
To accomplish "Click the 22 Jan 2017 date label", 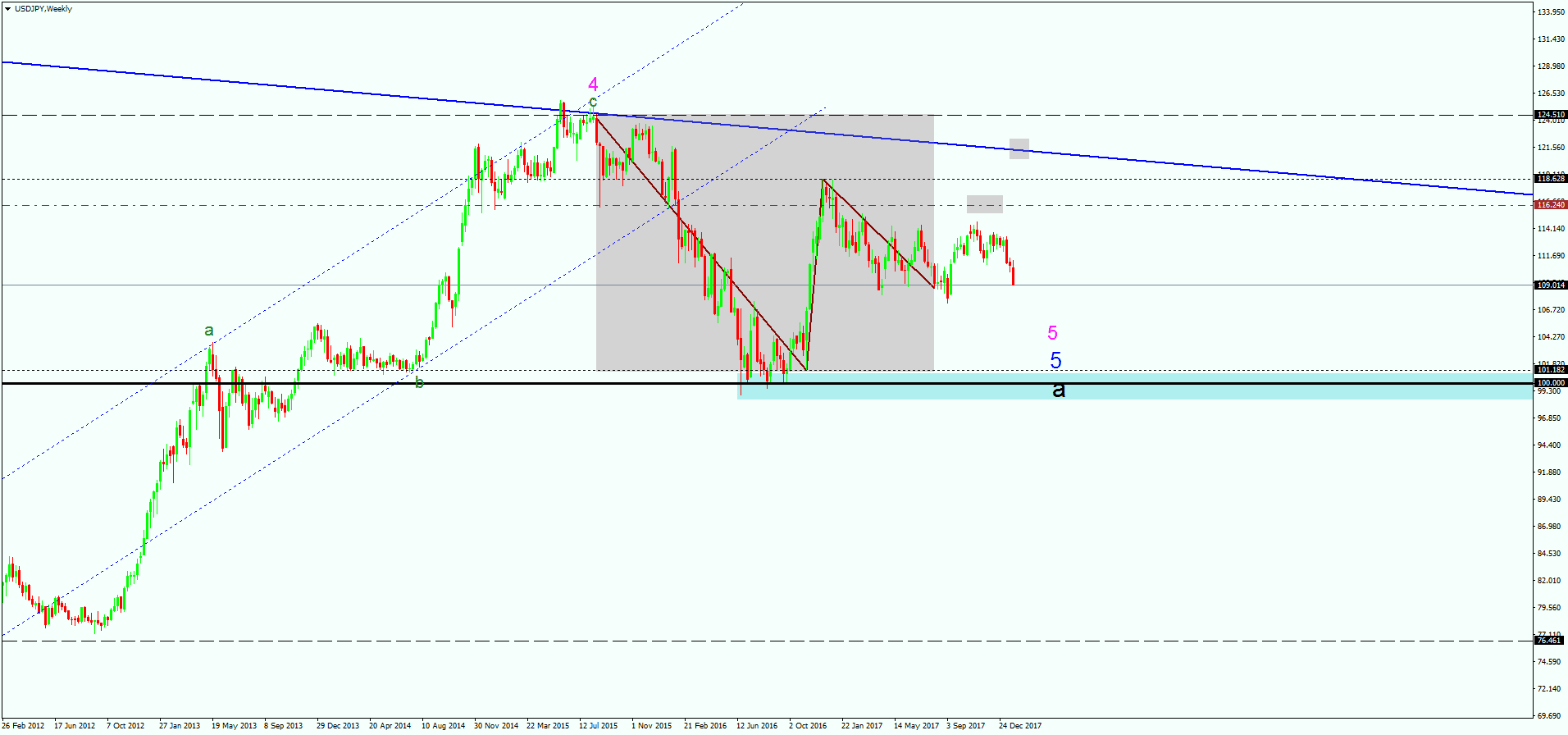I will click(862, 726).
